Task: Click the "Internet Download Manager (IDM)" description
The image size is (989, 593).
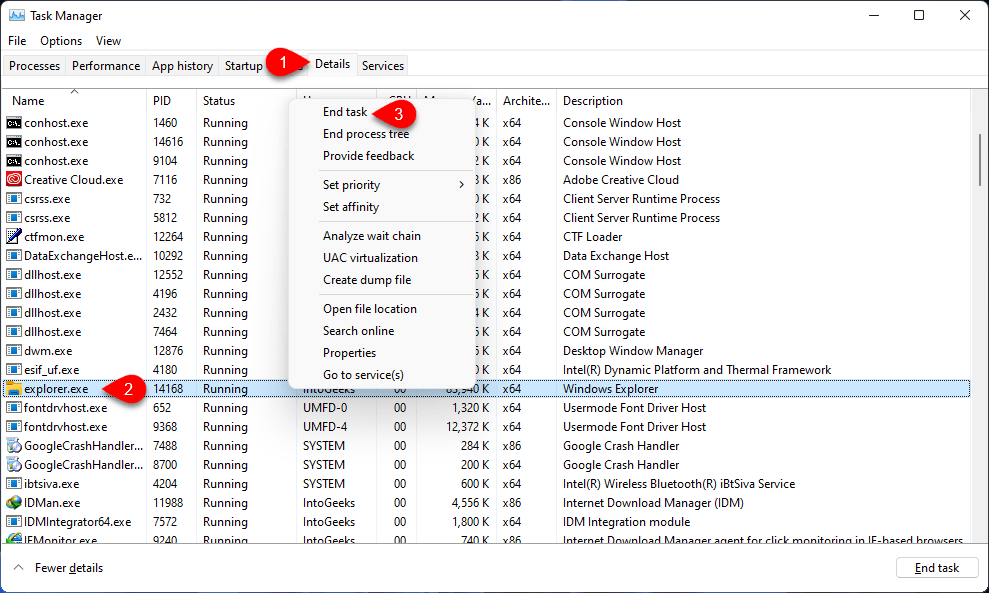Action: coord(653,503)
